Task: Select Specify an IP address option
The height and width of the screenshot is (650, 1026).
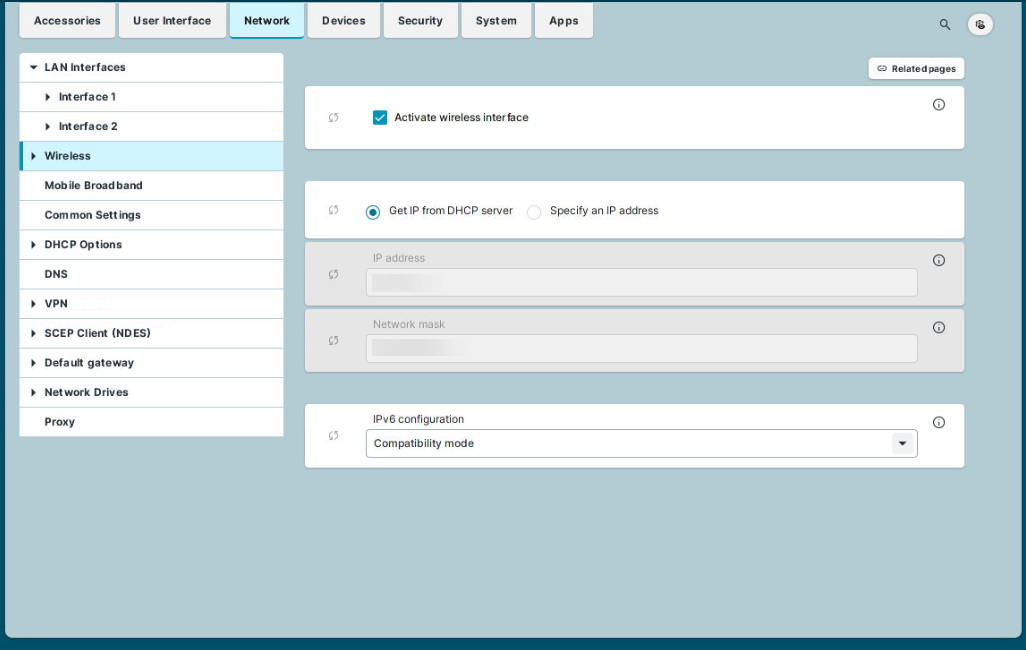Action: [534, 212]
